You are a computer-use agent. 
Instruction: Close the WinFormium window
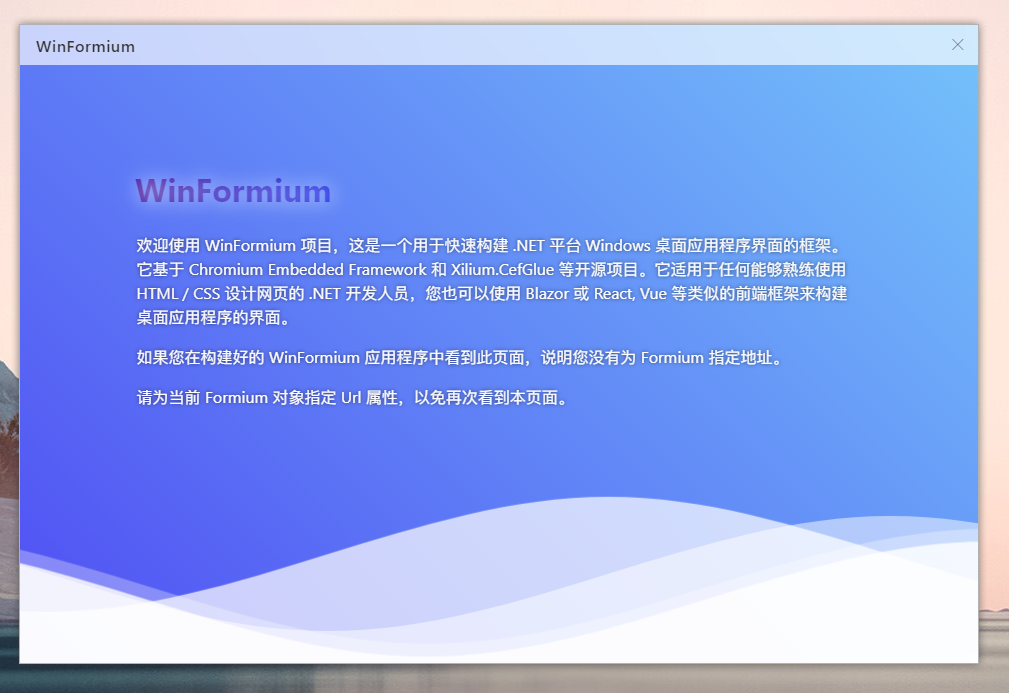957,45
